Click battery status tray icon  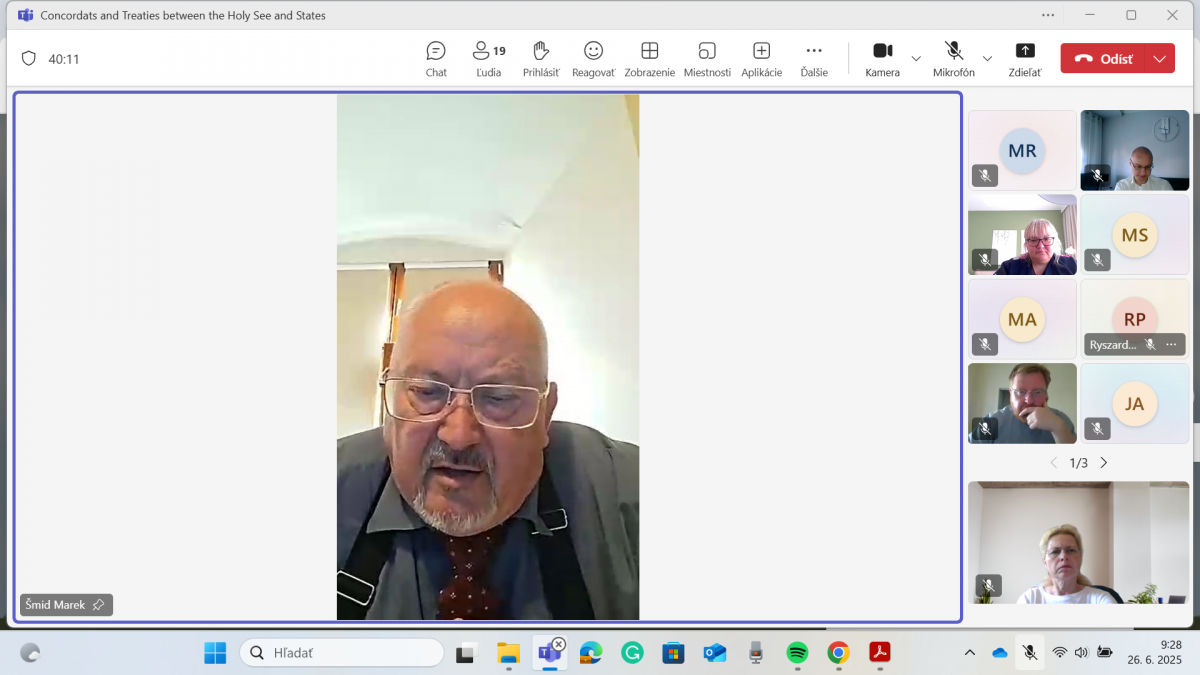(1104, 653)
